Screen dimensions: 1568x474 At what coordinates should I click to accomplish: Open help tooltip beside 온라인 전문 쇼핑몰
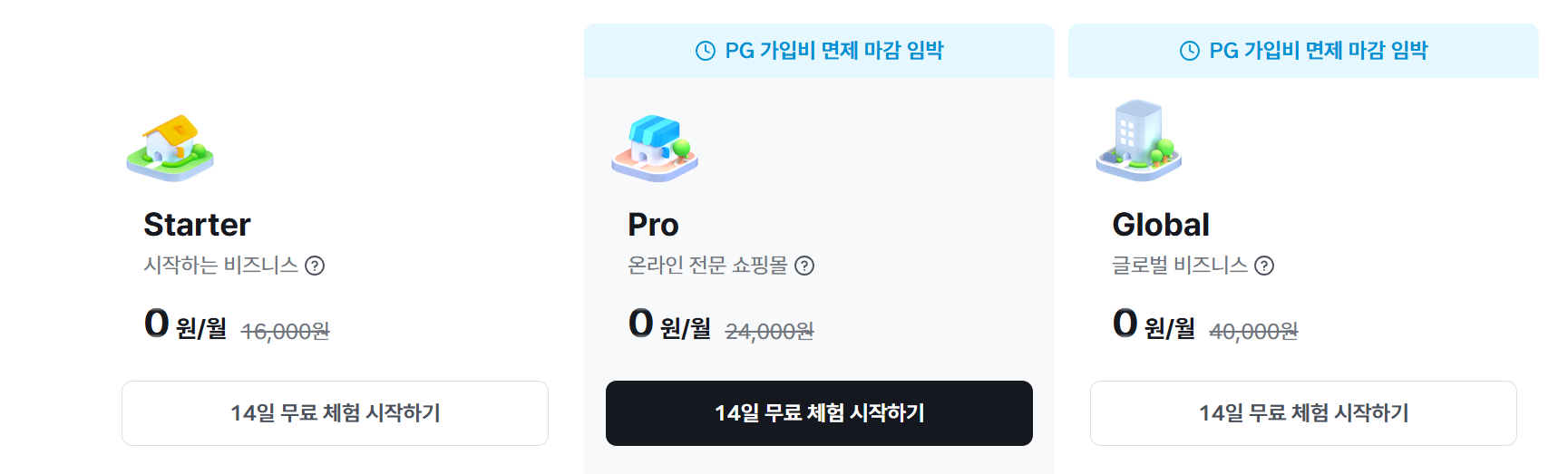pyautogui.click(x=804, y=266)
